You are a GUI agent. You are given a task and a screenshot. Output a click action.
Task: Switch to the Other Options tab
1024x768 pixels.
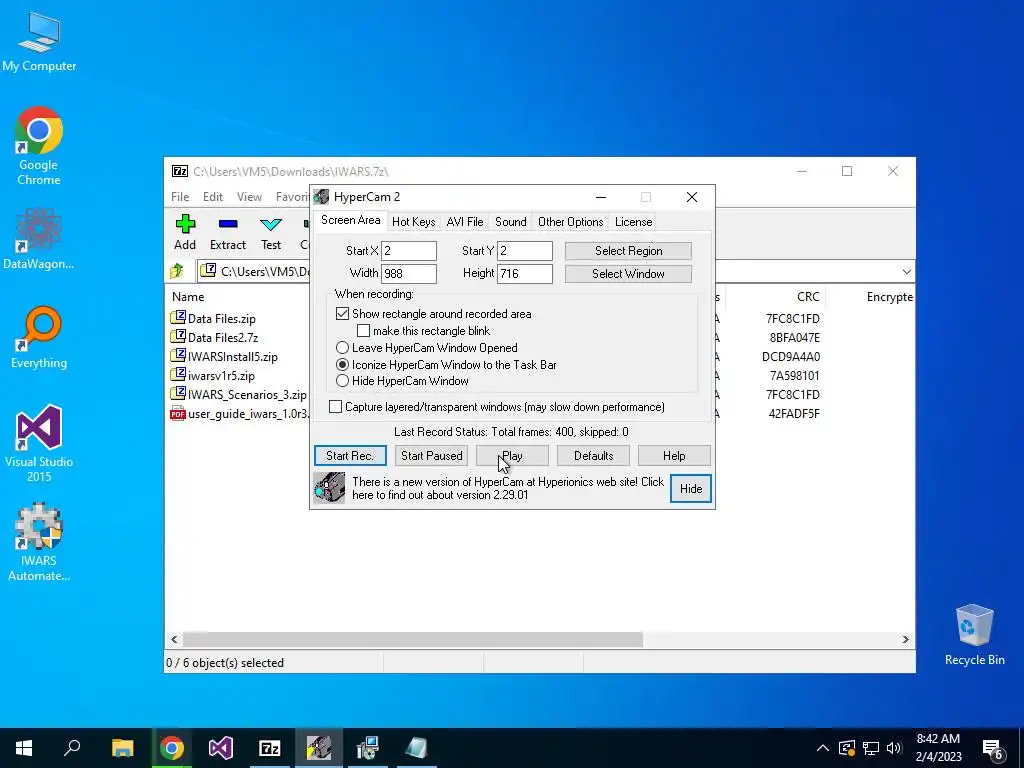pos(570,221)
